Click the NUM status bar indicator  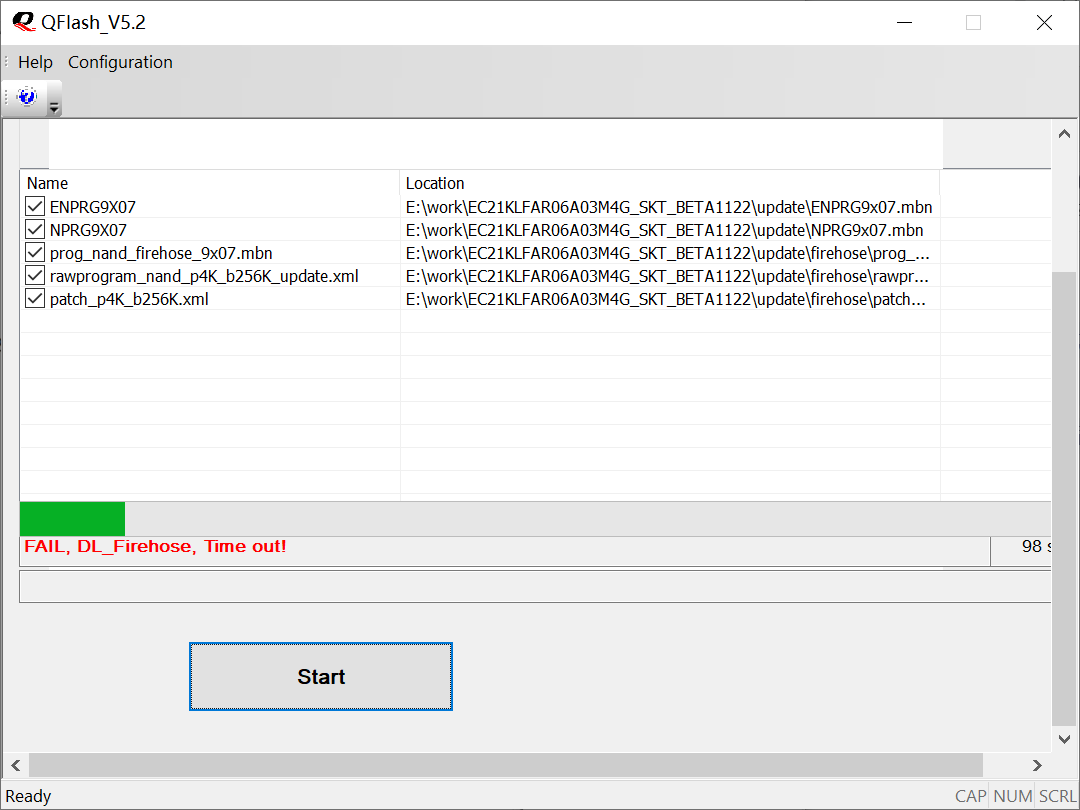coord(1012,796)
